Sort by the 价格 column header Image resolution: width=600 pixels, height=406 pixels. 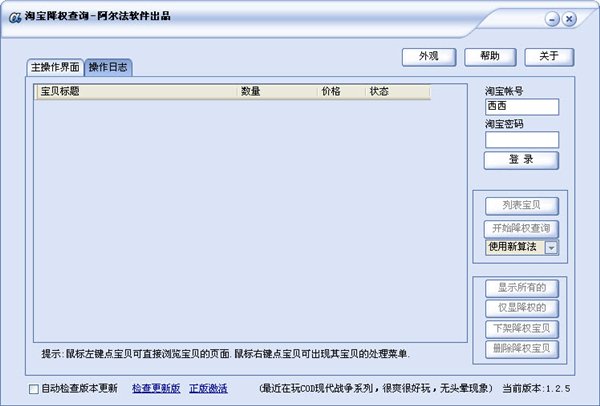342,92
